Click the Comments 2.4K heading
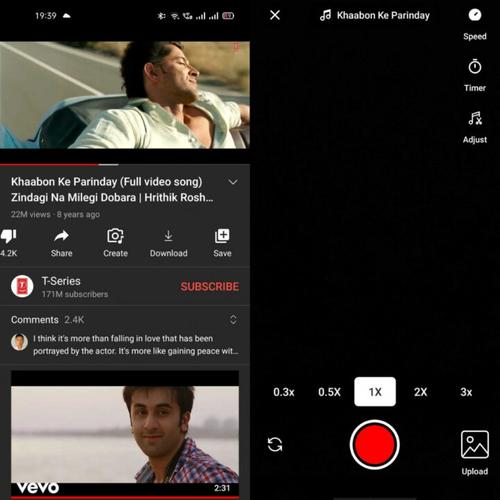The height and width of the screenshot is (500, 500). pos(47,320)
